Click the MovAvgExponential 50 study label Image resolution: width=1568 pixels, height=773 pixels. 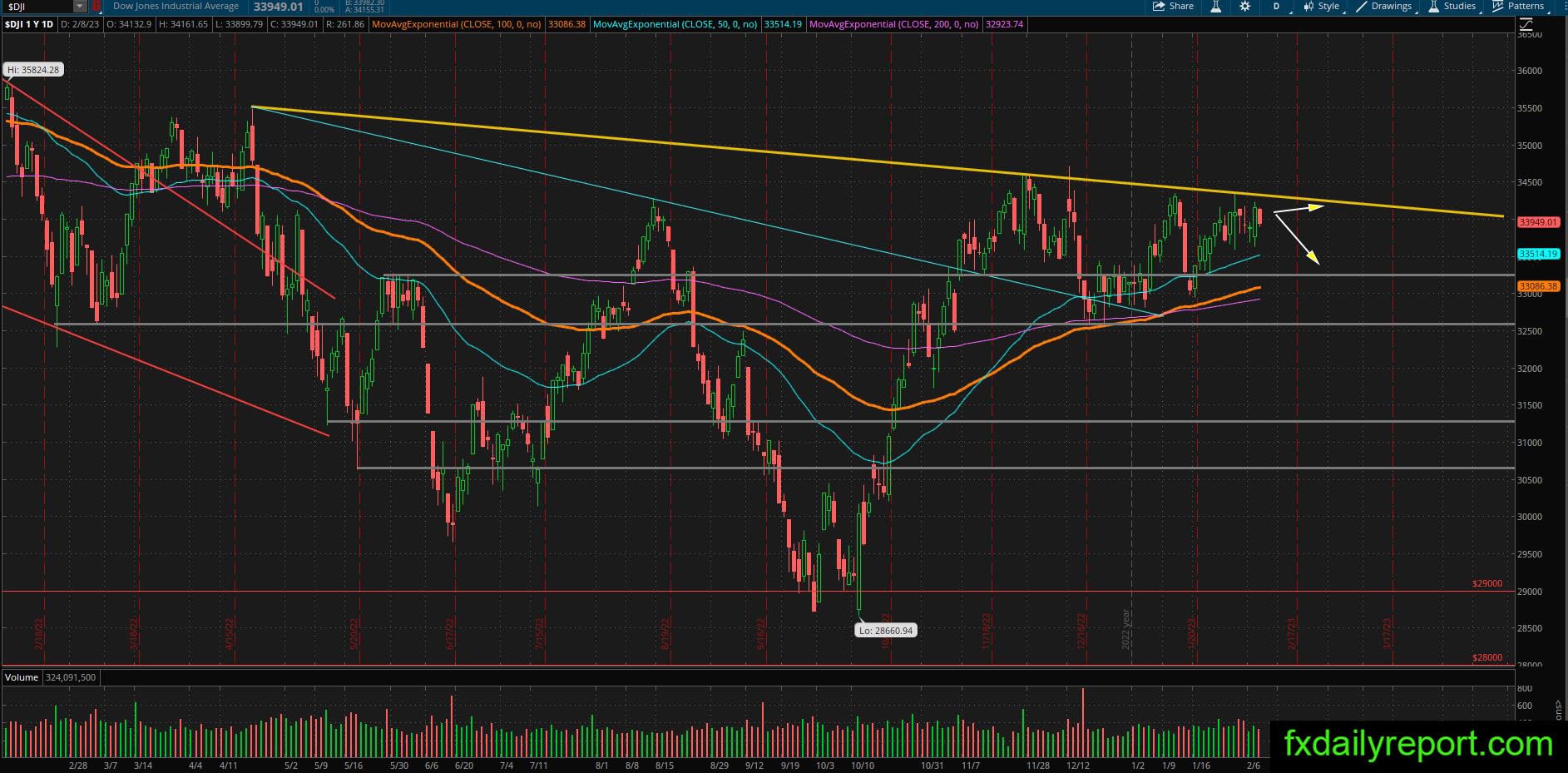(x=675, y=25)
